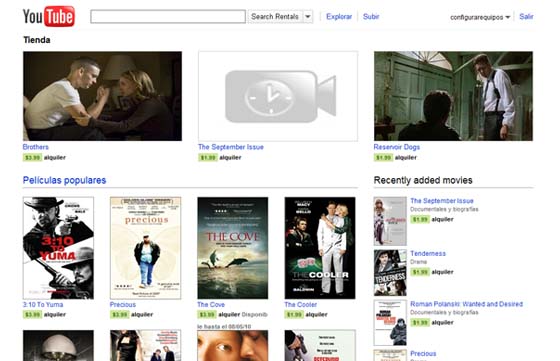
Task: Open the Explorar link
Action: [x=339, y=16]
